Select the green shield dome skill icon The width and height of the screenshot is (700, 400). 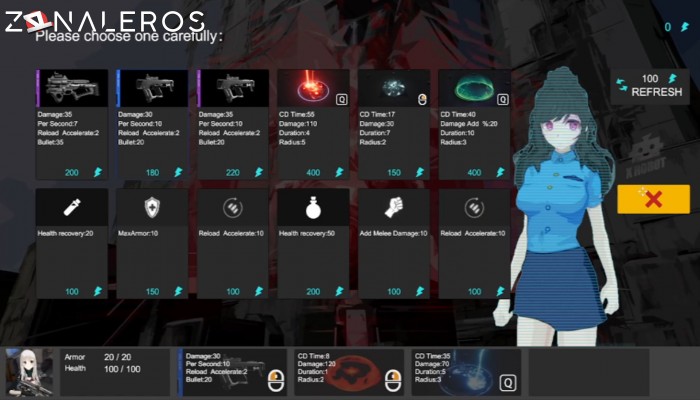[x=473, y=88]
